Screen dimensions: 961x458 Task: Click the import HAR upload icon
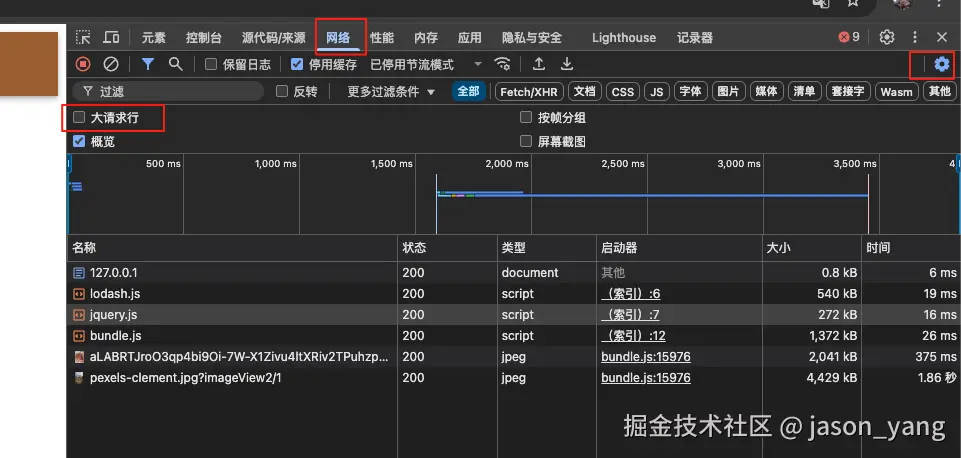click(539, 64)
